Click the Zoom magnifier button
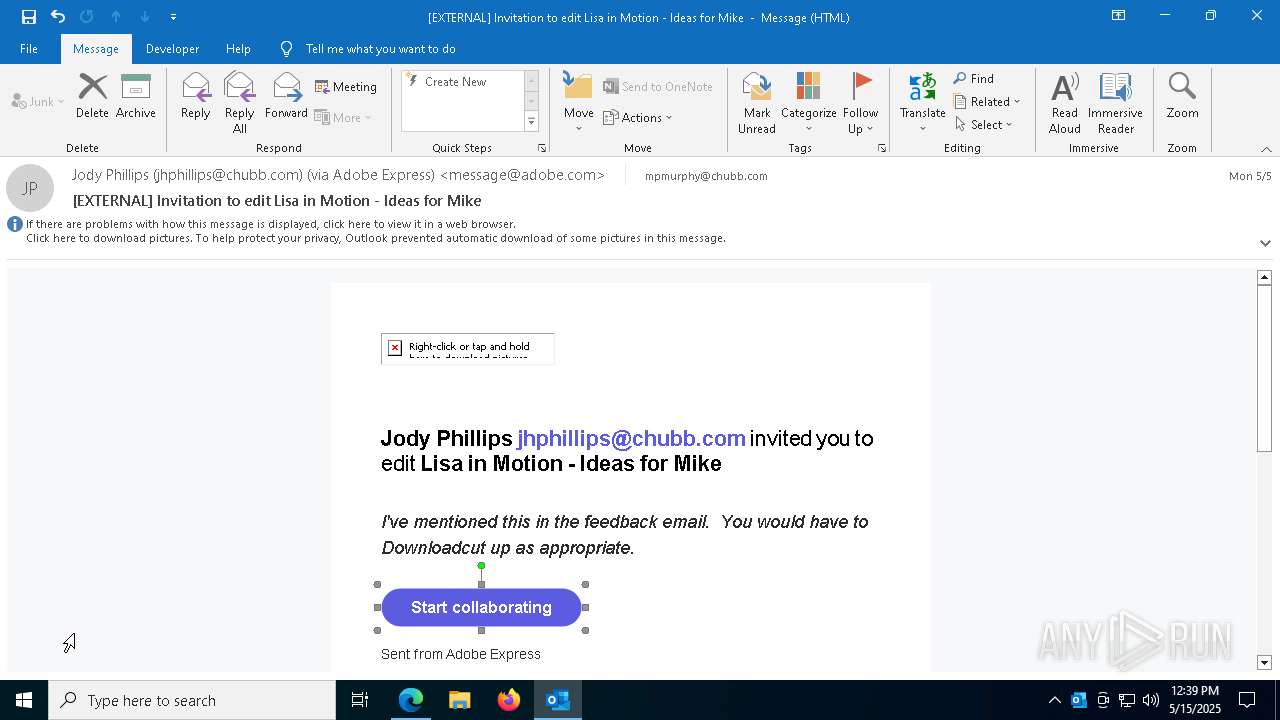 [1182, 96]
